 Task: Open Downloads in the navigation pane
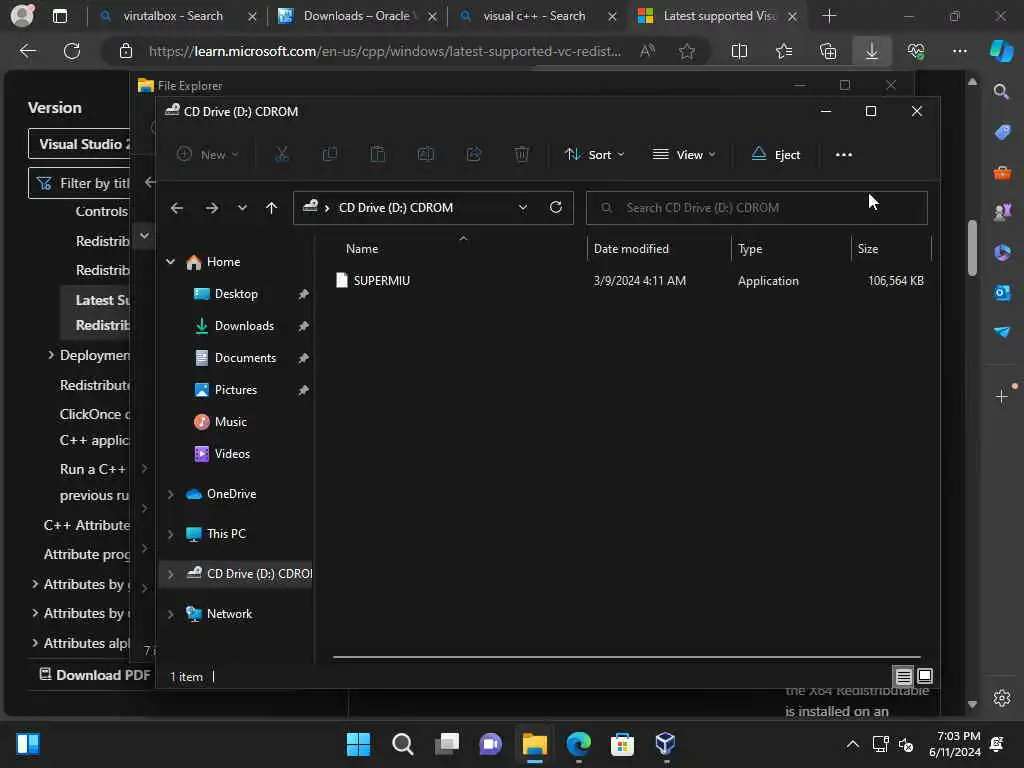coord(244,326)
